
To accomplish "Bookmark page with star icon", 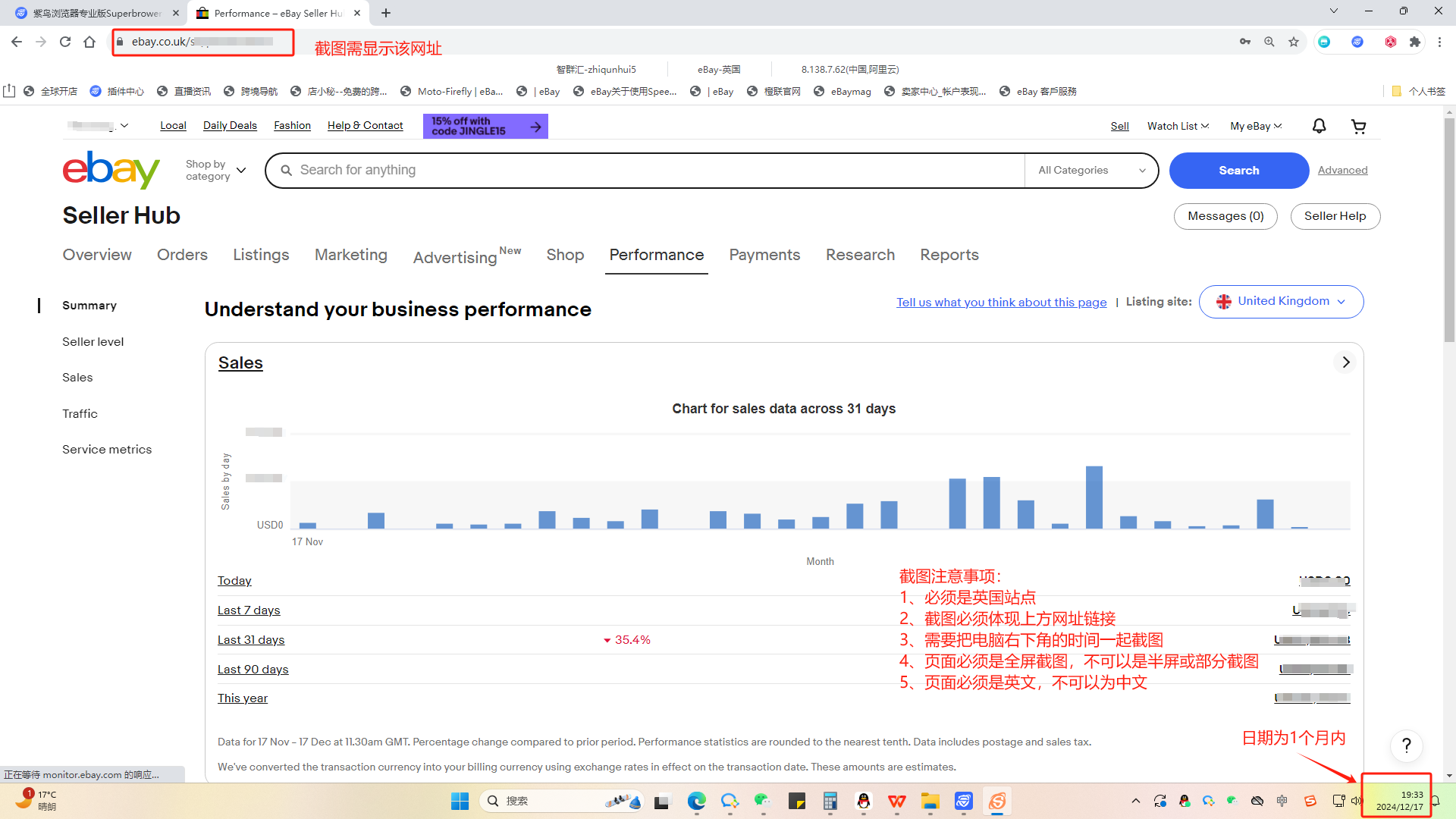I will [1294, 42].
